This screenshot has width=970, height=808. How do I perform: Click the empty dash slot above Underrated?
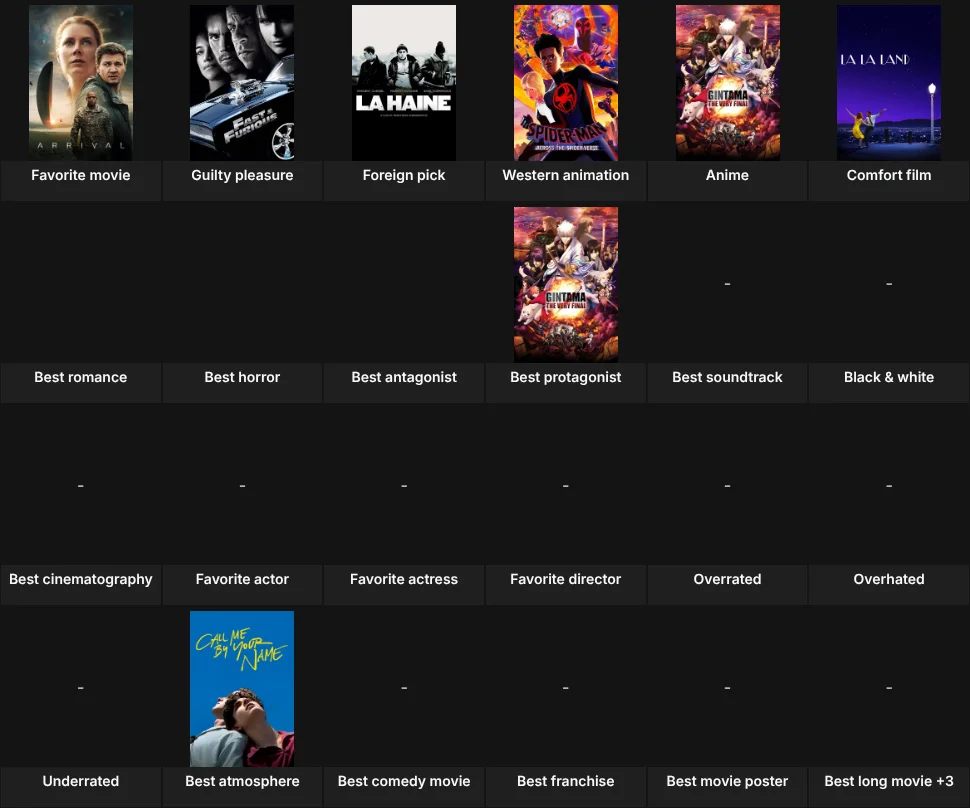pos(80,688)
